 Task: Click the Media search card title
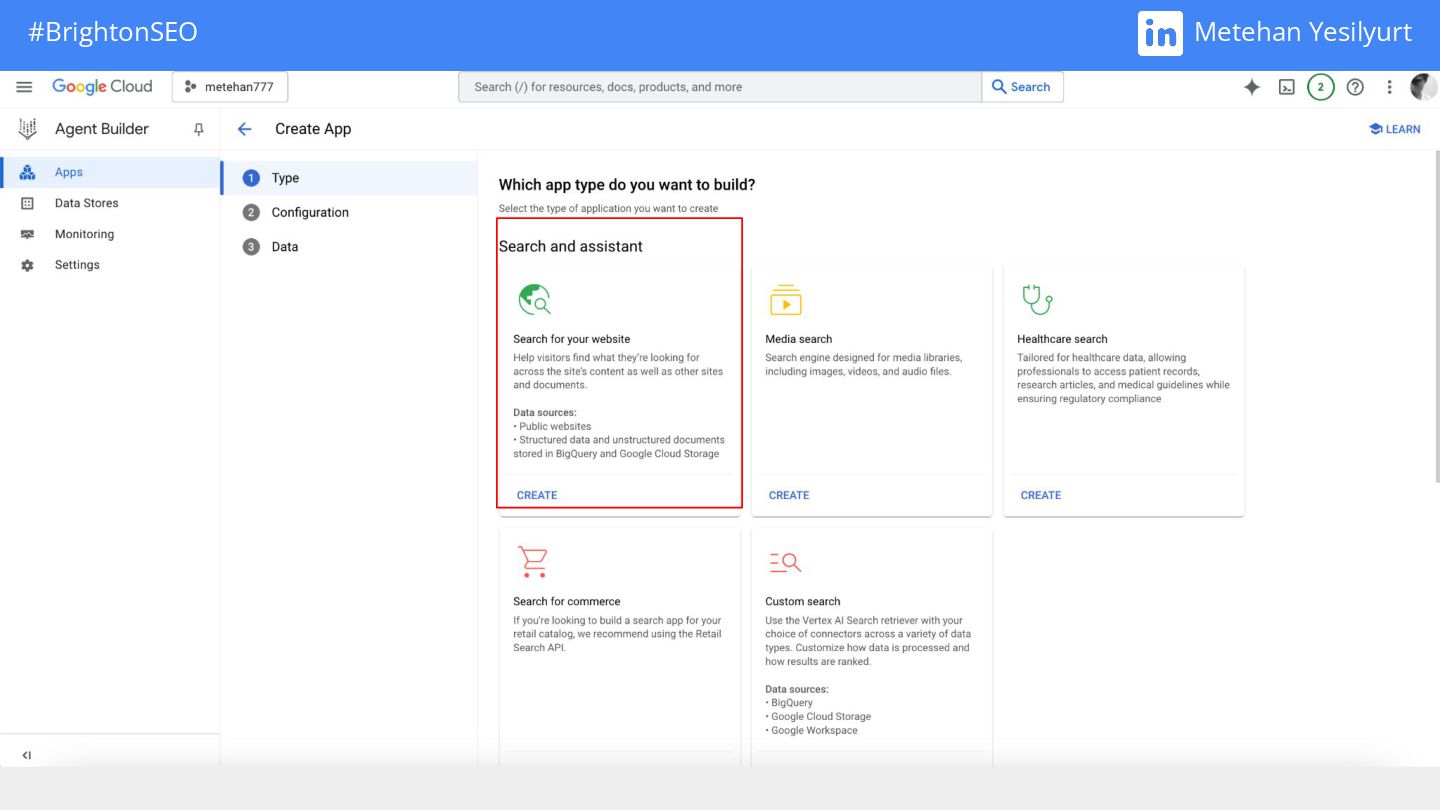[x=799, y=339]
